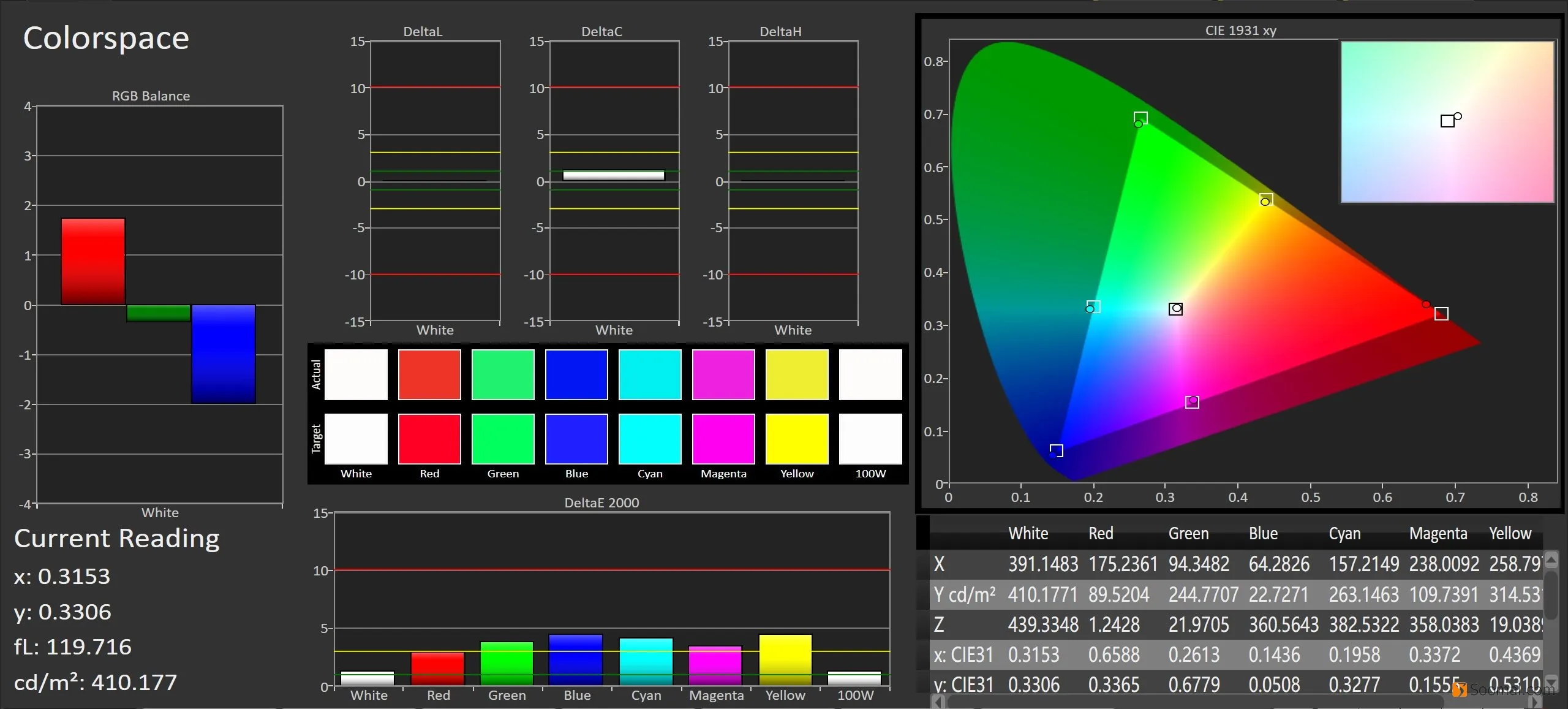Click the value 360.5643 in the Blue column
Viewport: 1568px width, 709px height.
tap(1284, 624)
